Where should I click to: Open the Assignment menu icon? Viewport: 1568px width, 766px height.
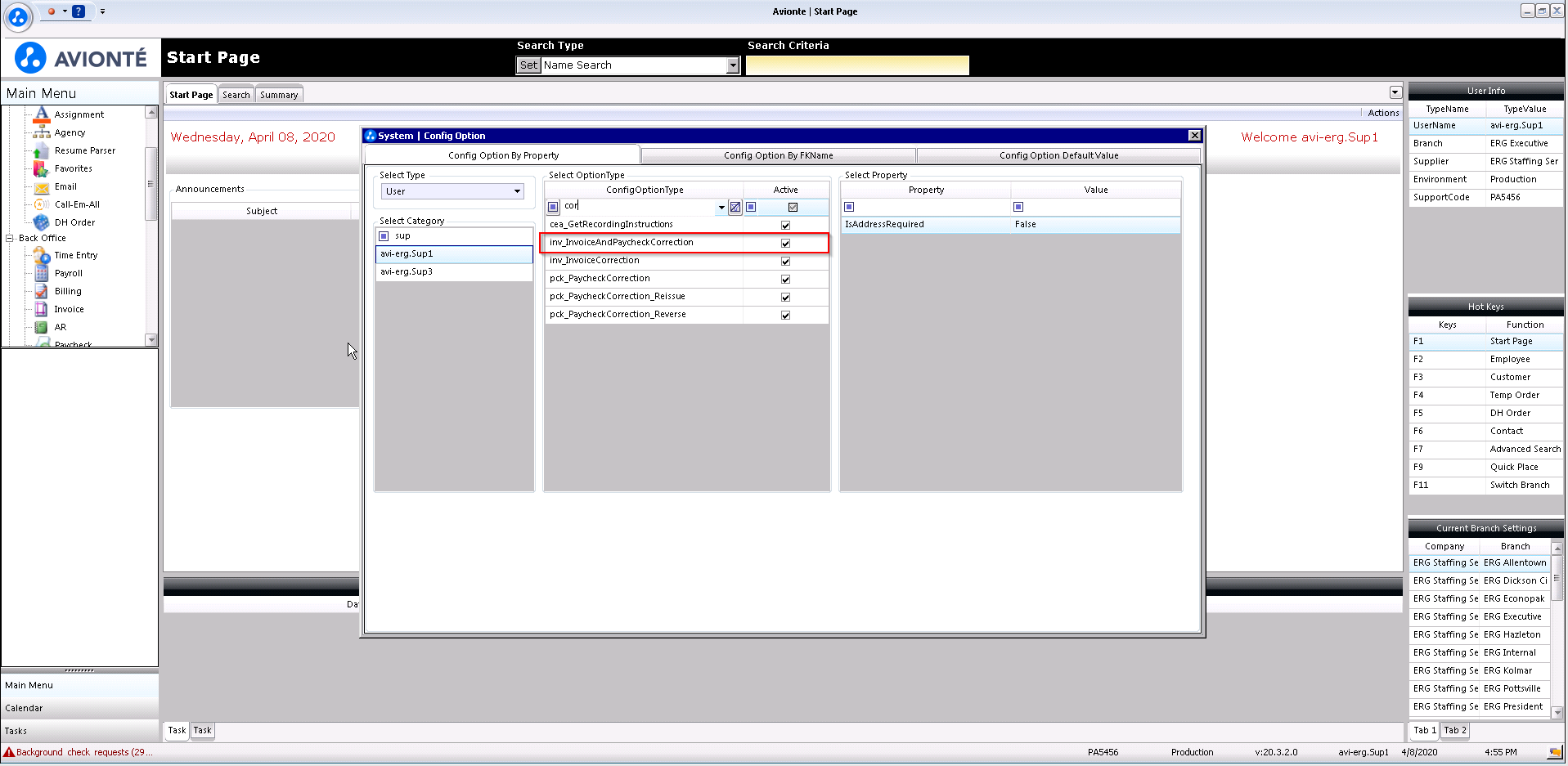tap(42, 114)
